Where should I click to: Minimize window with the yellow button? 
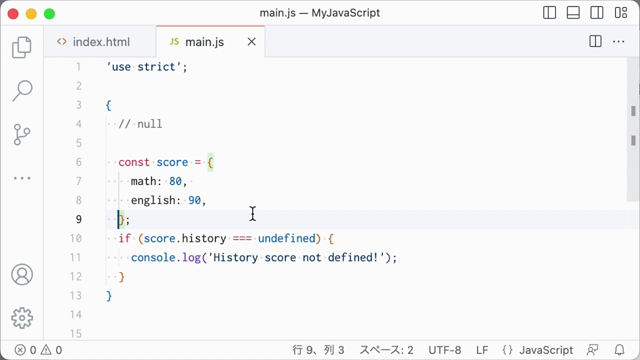tap(31, 13)
